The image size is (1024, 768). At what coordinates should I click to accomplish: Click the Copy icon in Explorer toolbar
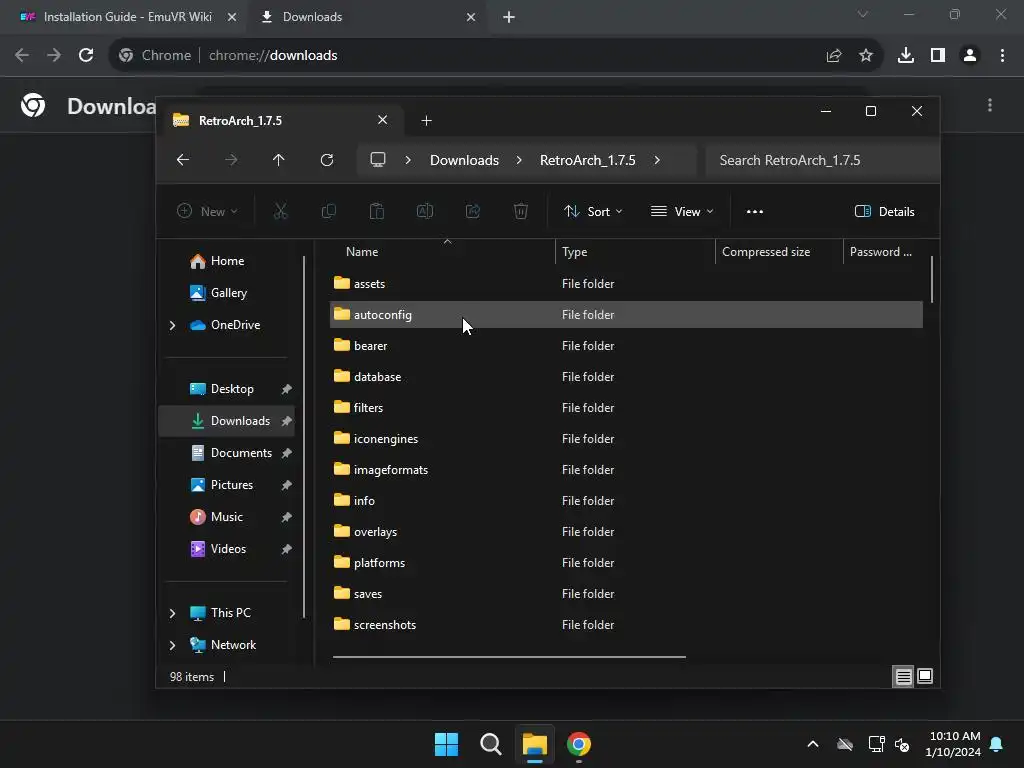[x=328, y=211]
